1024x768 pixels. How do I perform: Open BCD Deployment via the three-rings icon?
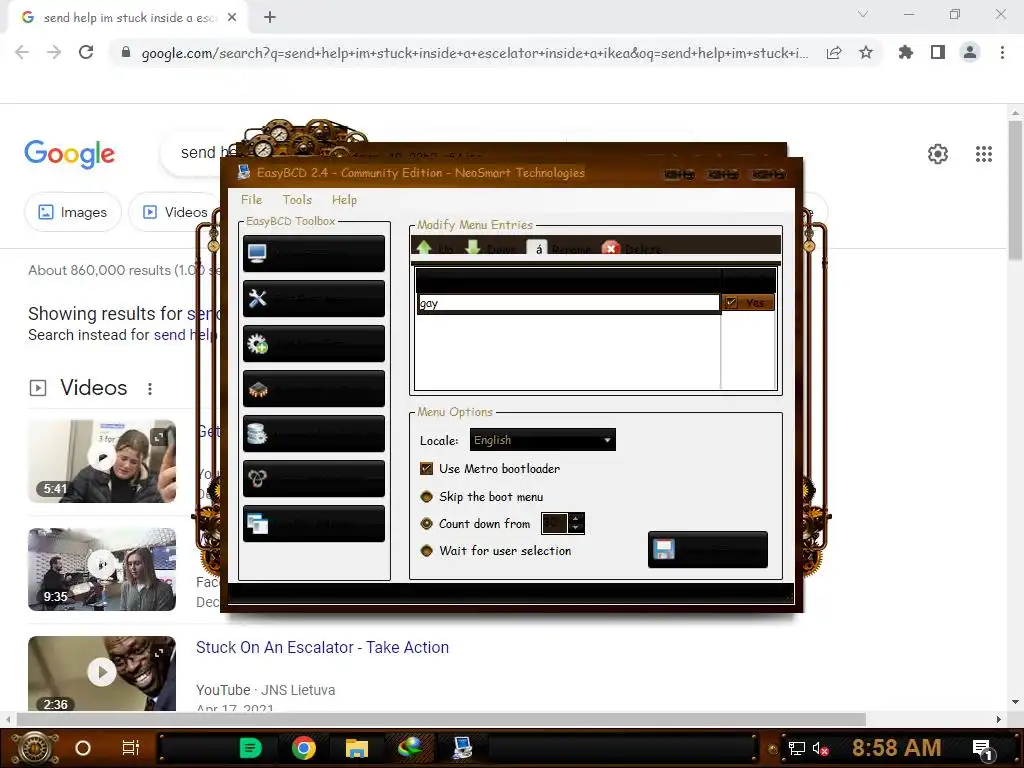(313, 479)
